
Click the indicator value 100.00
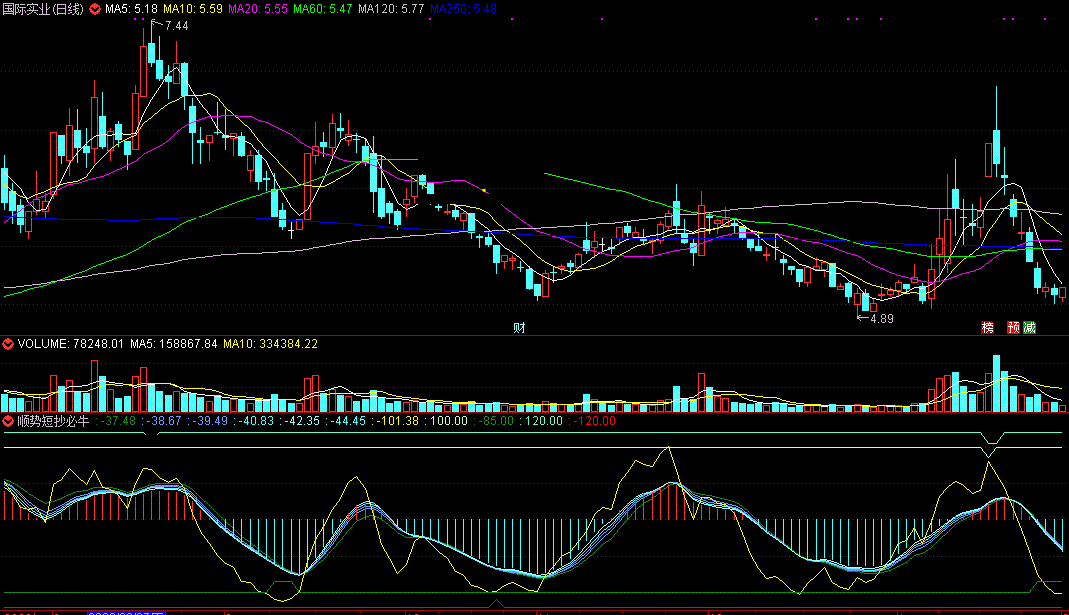coord(447,421)
